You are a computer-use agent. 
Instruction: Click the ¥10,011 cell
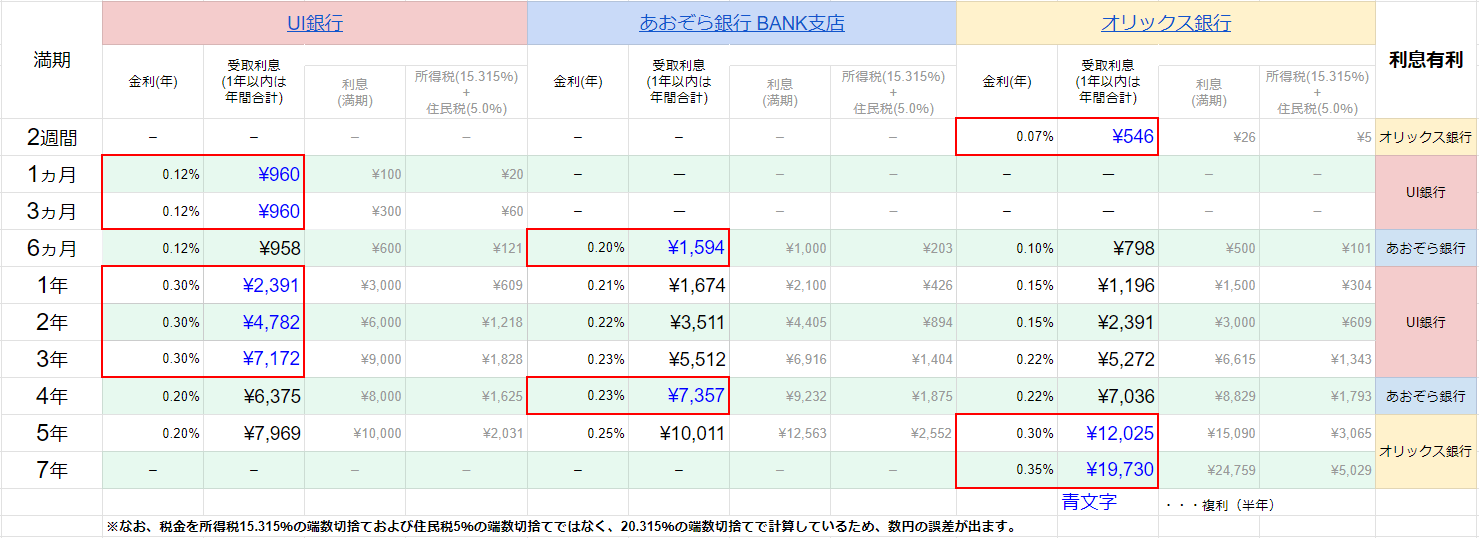(x=679, y=433)
